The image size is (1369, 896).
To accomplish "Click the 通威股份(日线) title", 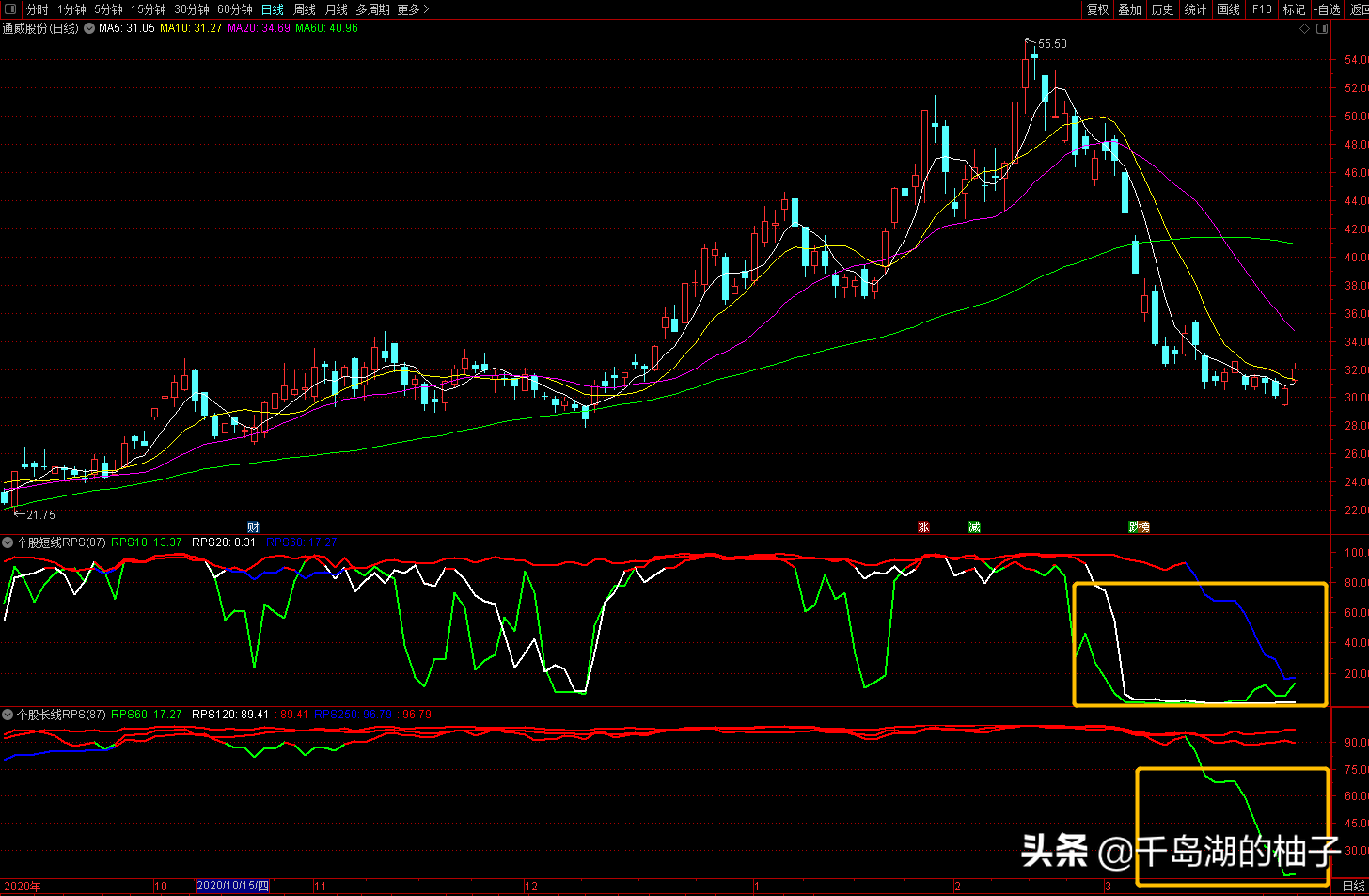I will coord(40,28).
